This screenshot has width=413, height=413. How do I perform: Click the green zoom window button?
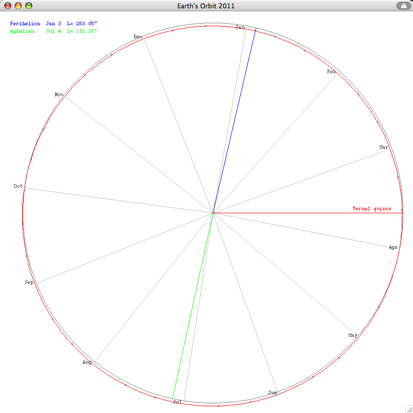pyautogui.click(x=29, y=6)
